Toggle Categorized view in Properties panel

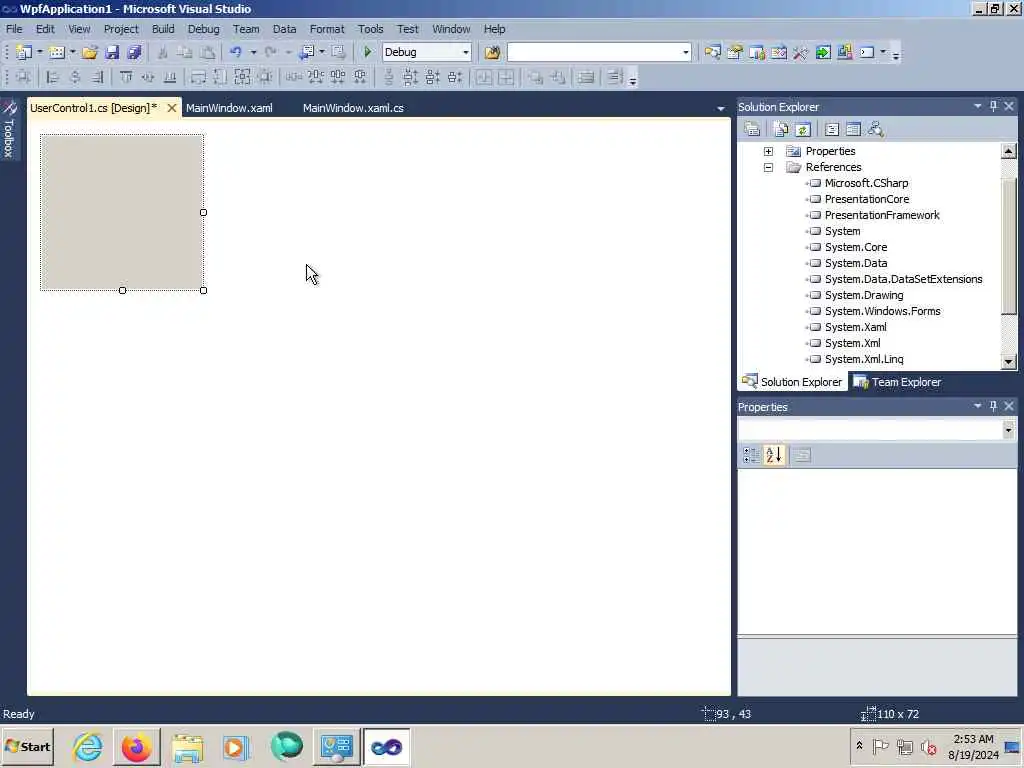pos(751,455)
